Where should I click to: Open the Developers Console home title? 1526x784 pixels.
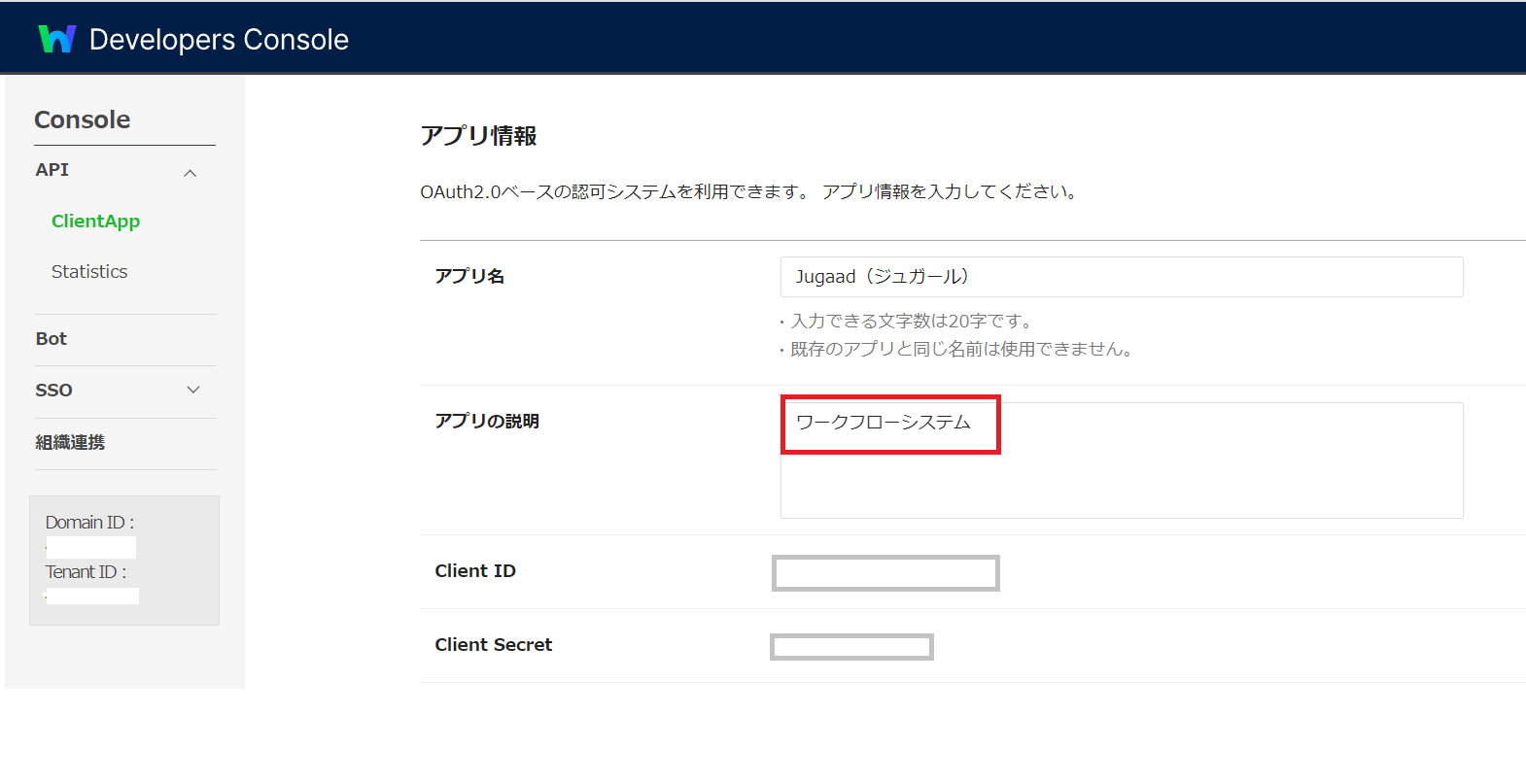[219, 40]
